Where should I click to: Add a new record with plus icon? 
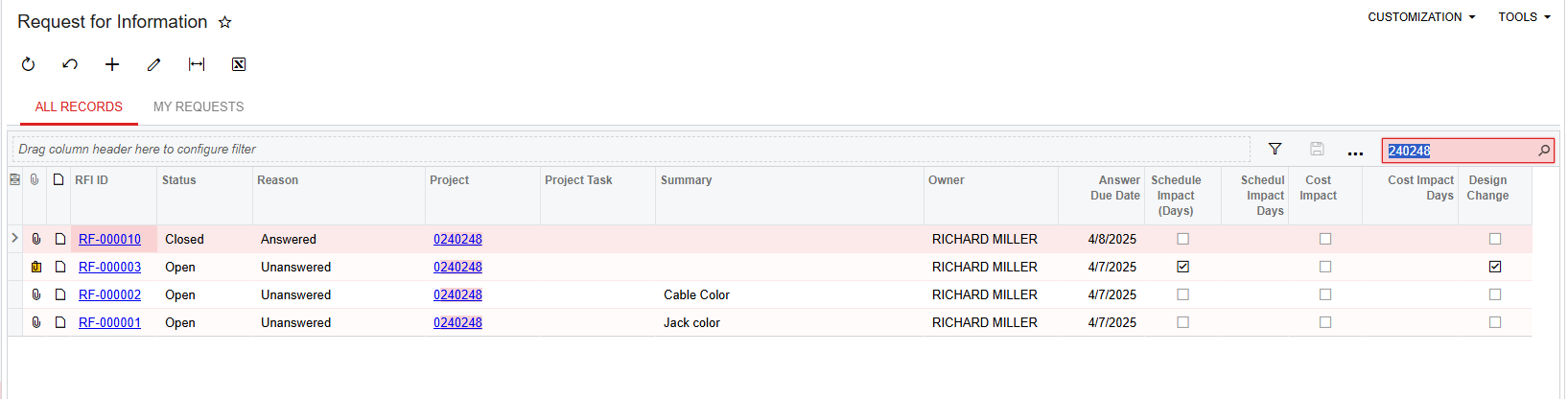coord(112,64)
